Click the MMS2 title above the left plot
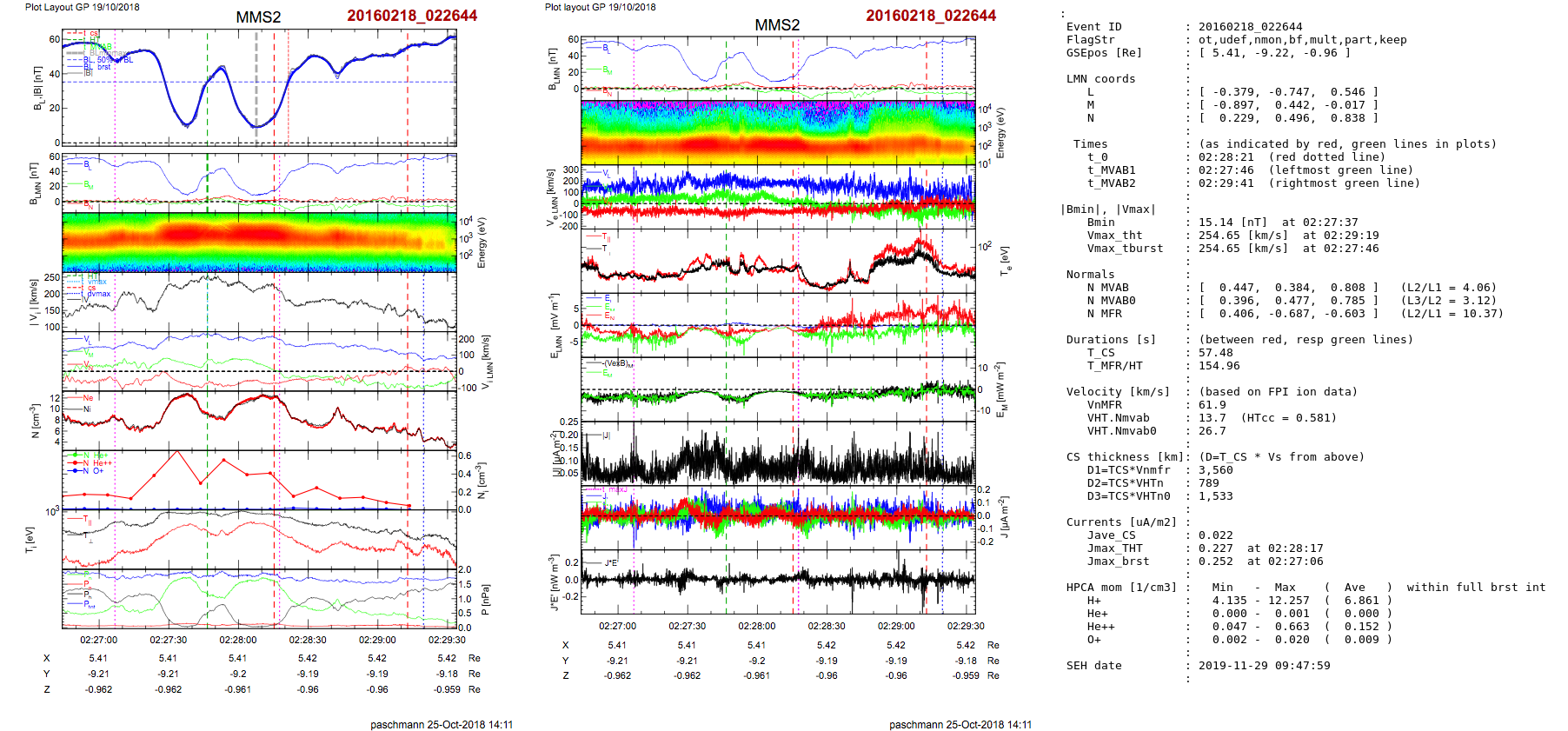The image size is (1568, 731). click(x=258, y=17)
